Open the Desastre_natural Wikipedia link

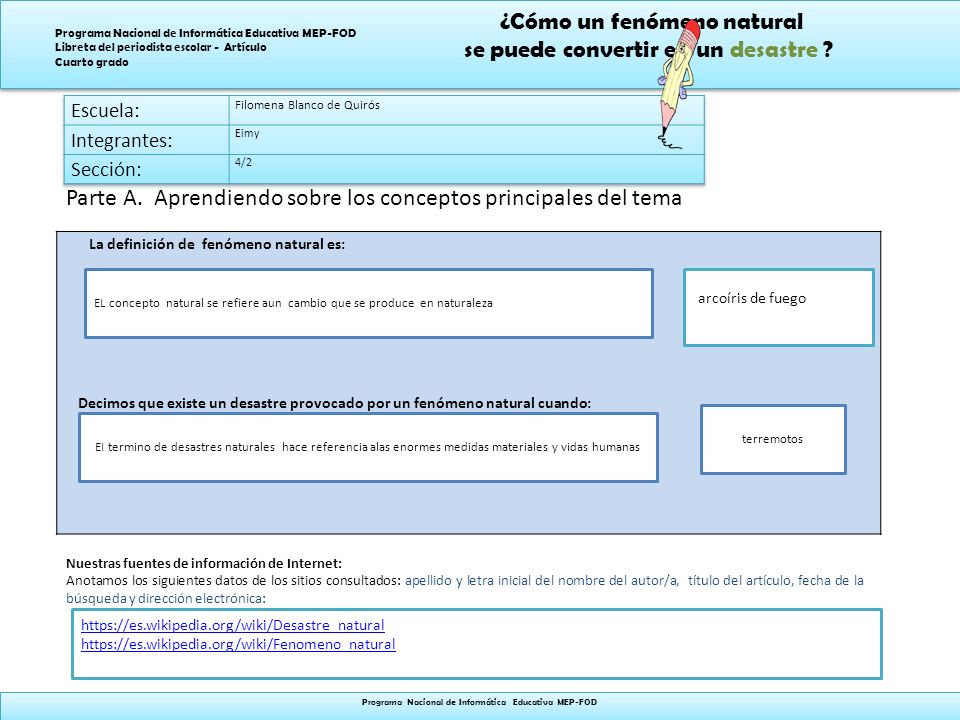[233, 625]
